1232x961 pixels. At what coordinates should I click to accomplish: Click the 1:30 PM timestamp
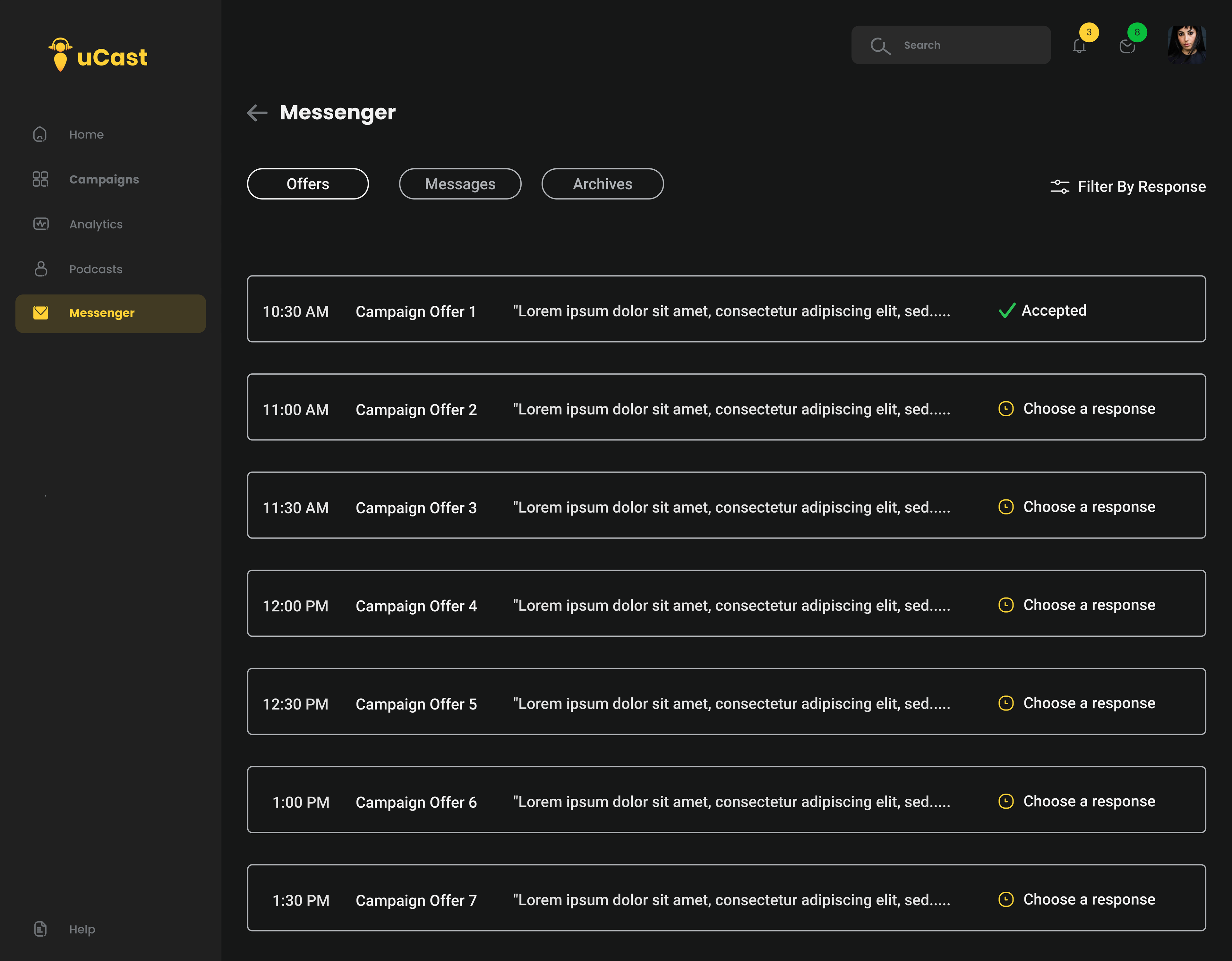coord(301,900)
